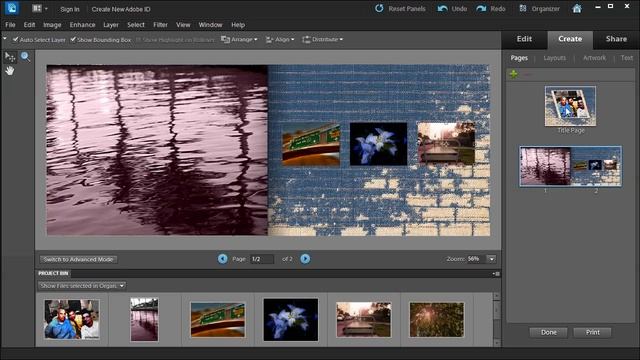Select the Artwork sub-tab
The image size is (640, 360).
click(594, 58)
